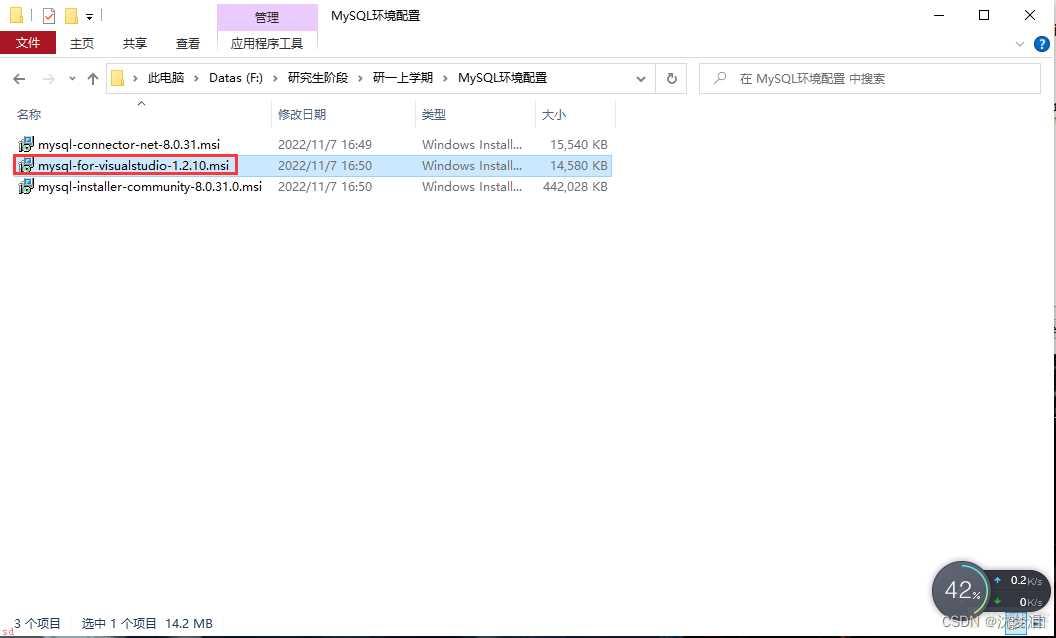The width and height of the screenshot is (1056, 638).
Task: Open the Customize Quick Access Toolbar dropdown
Action: [x=90, y=15]
